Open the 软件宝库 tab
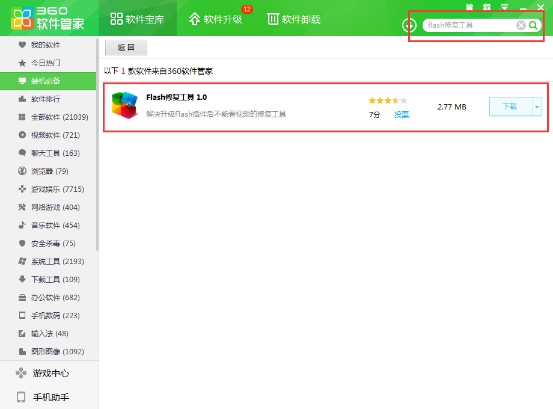553x409 pixels. (x=137, y=19)
